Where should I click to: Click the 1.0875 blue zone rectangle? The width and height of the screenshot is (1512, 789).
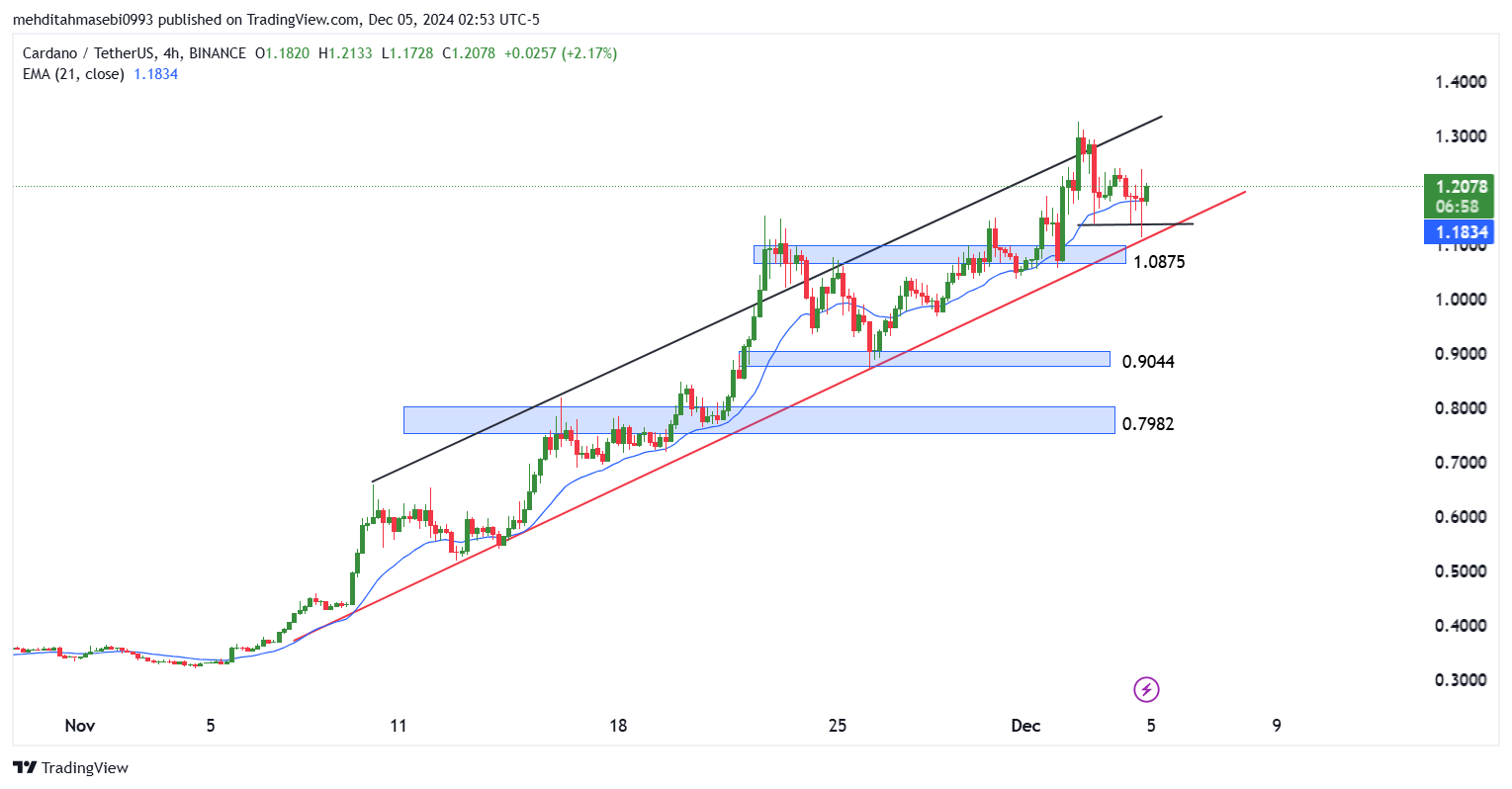coord(939,255)
